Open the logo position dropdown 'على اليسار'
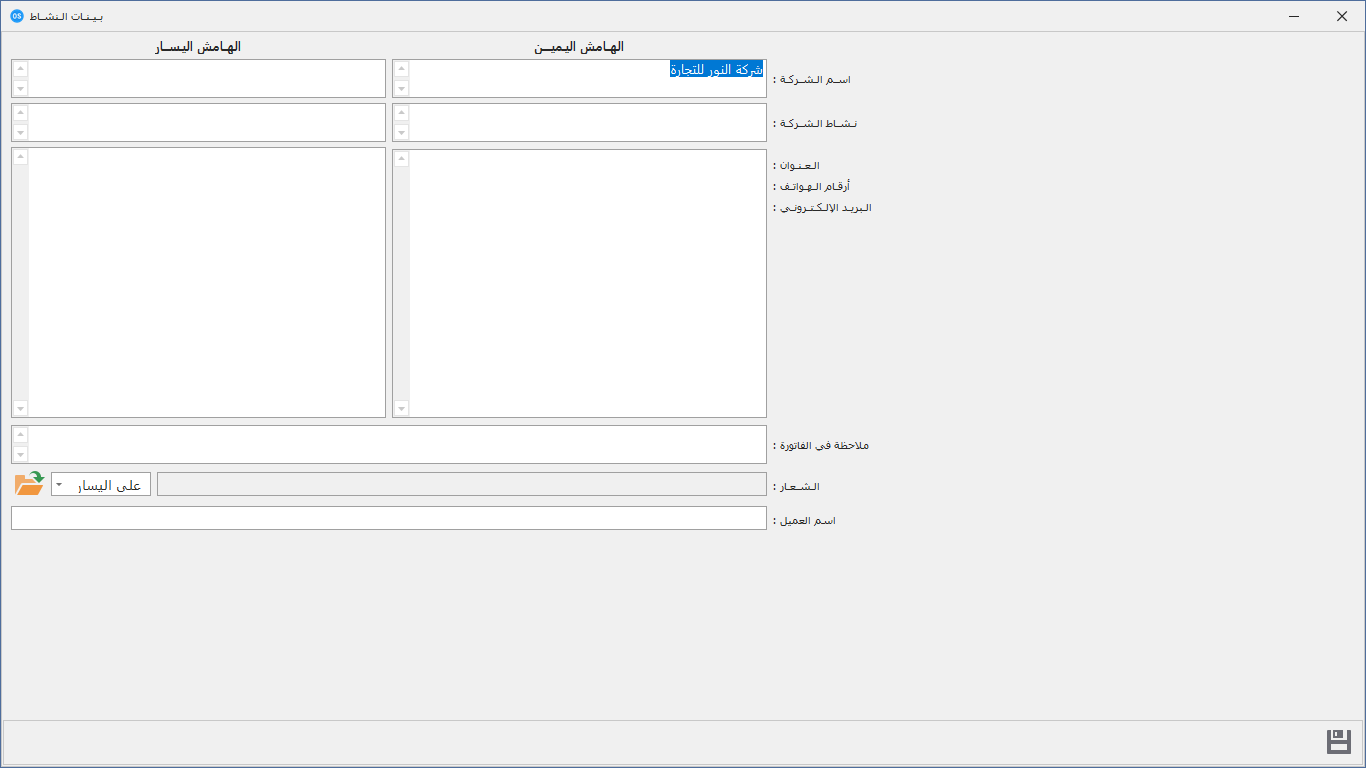Screen dimensions: 1366x768 coord(101,485)
